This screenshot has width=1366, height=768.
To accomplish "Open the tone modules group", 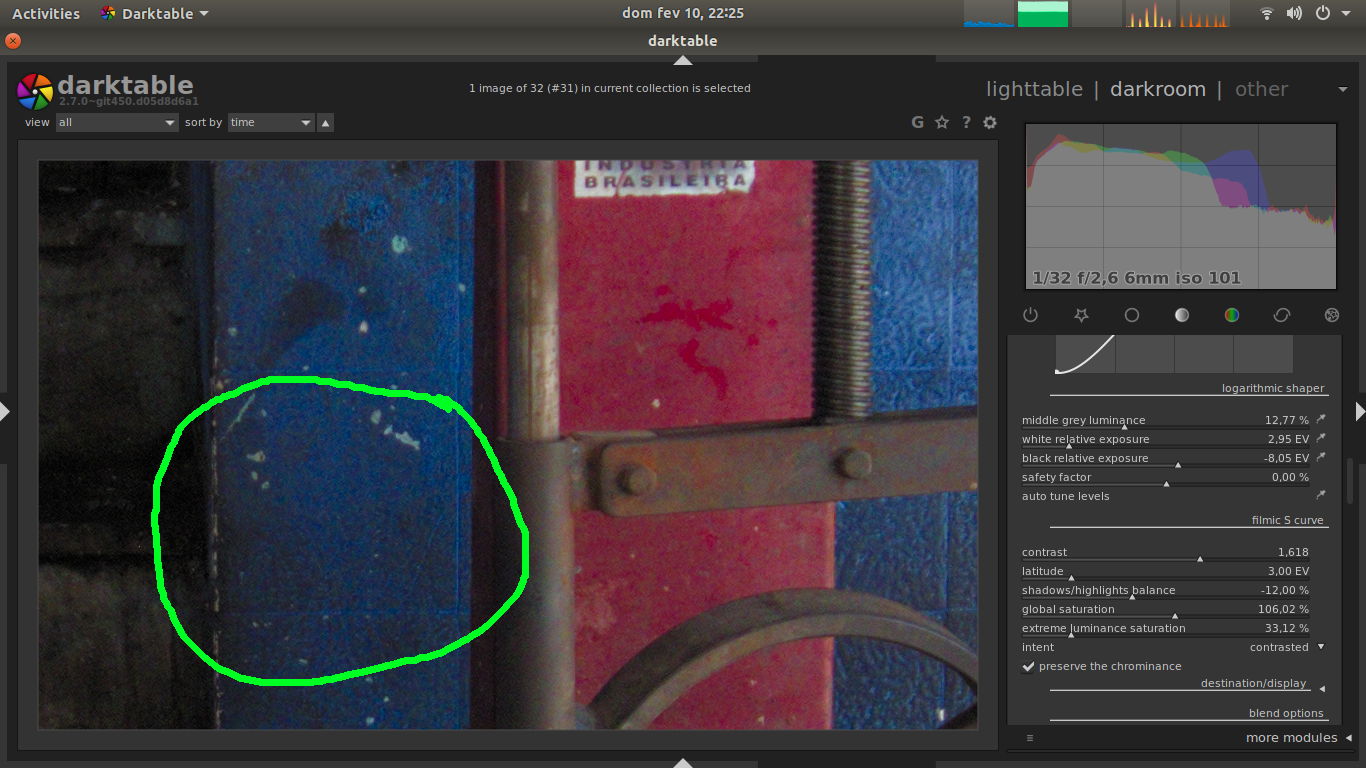I will (1182, 315).
